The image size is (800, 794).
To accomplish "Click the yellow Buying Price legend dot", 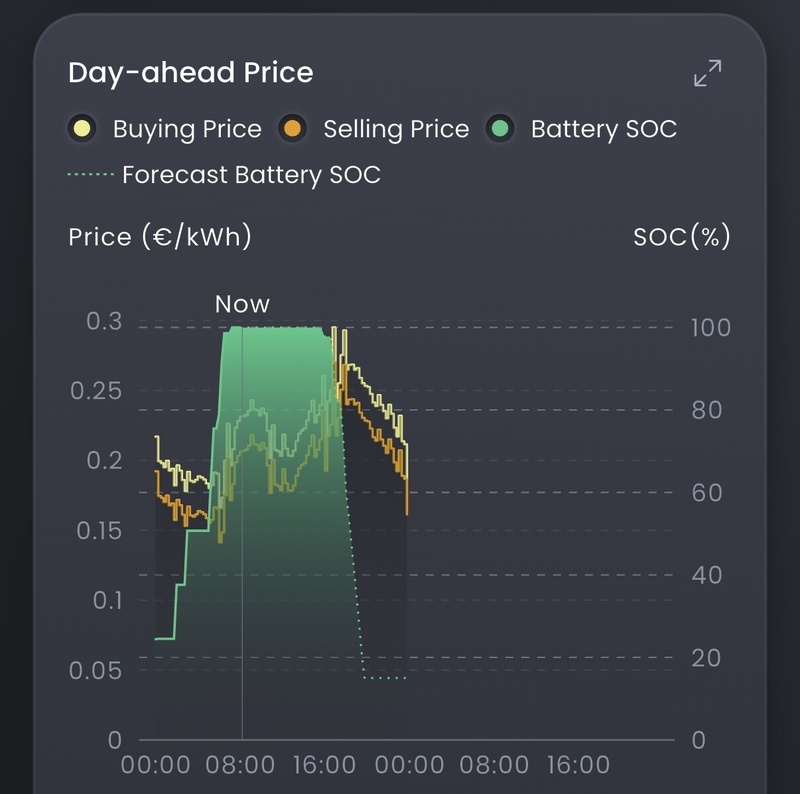I will coord(82,129).
